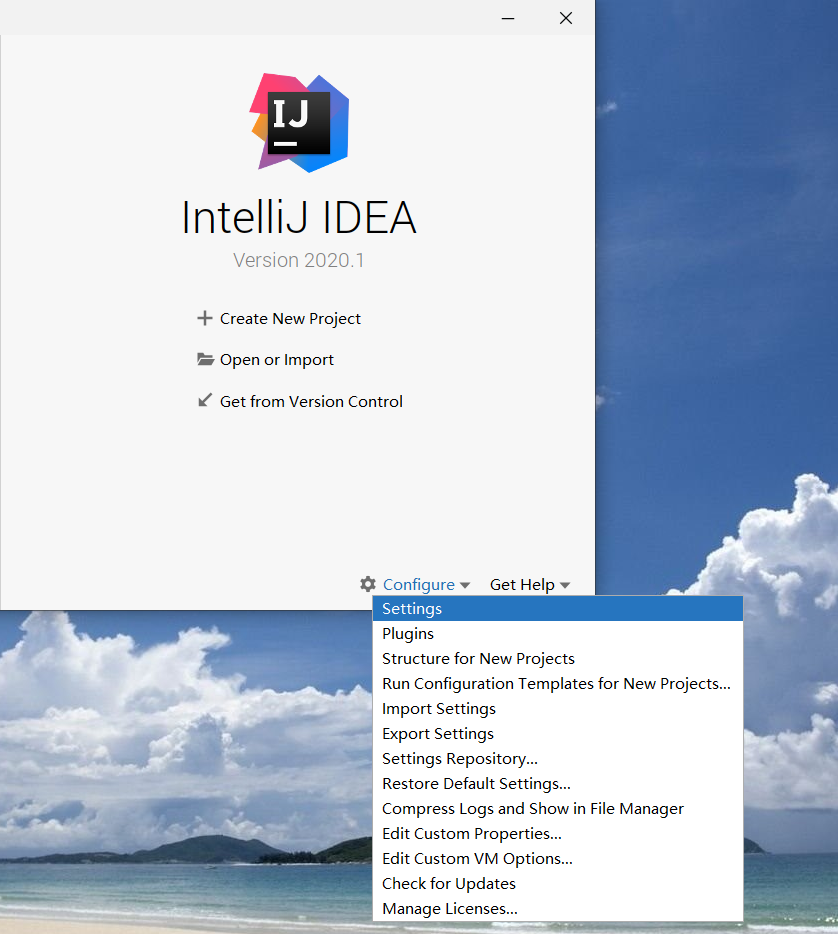Image resolution: width=838 pixels, height=934 pixels.
Task: Open Settings from the Configure menu
Action: click(557, 609)
